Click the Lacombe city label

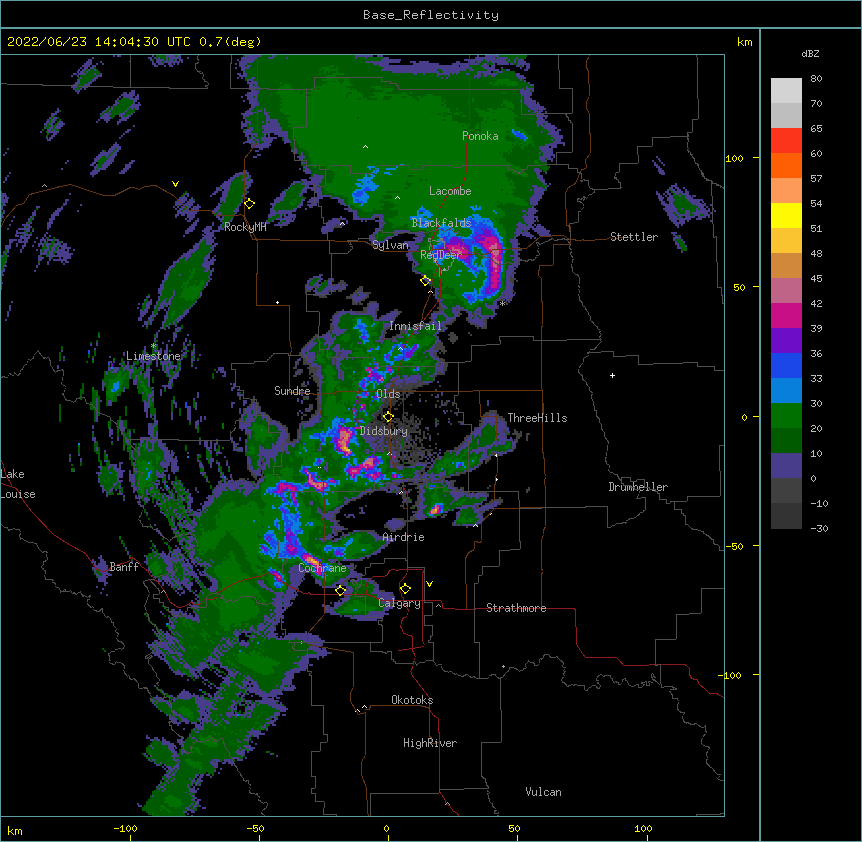click(x=450, y=191)
